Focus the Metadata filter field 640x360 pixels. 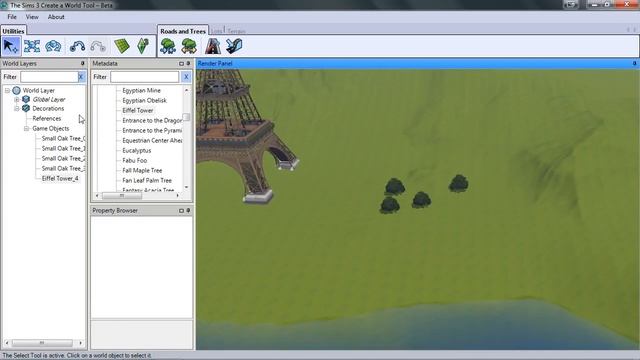tap(144, 77)
